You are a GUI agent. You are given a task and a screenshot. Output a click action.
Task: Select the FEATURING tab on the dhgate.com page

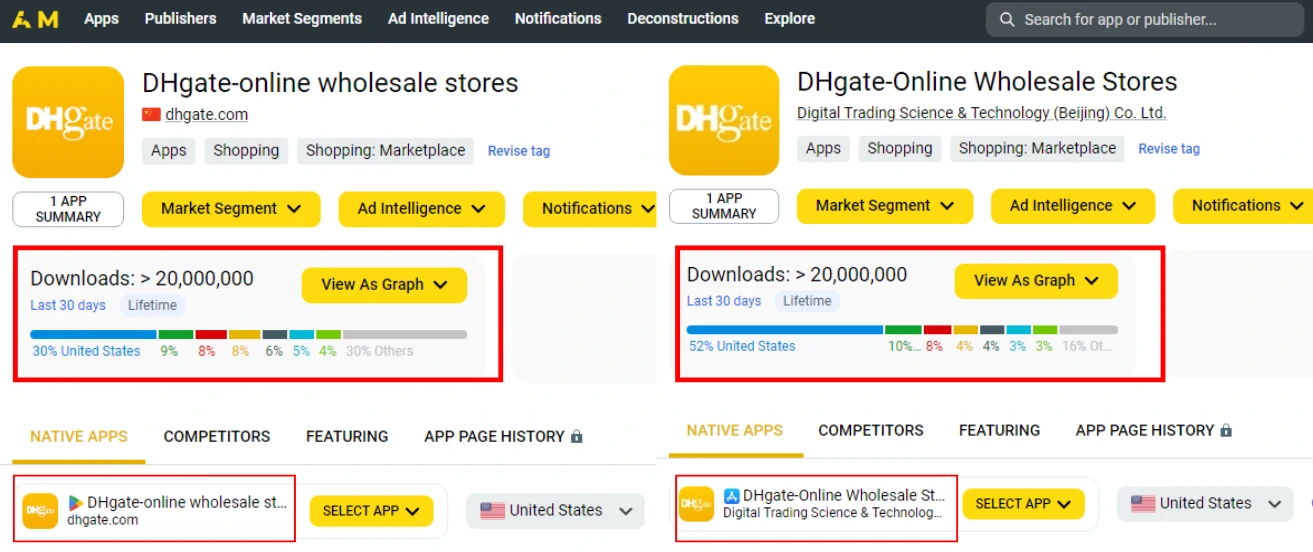point(347,437)
